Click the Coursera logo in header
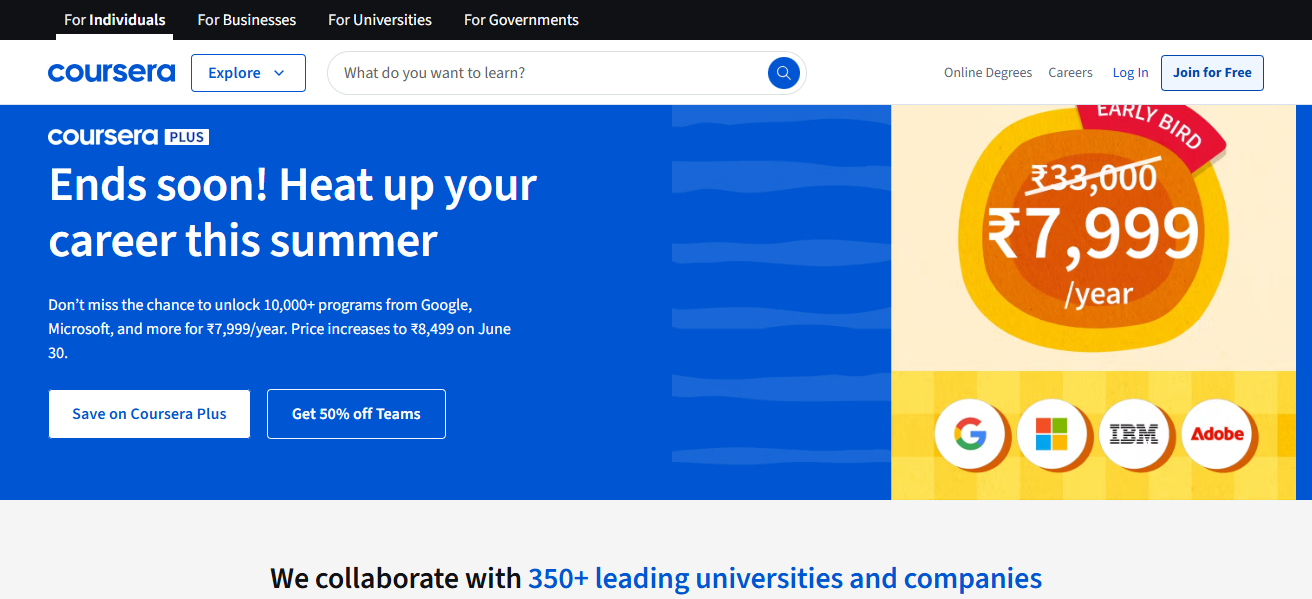This screenshot has height=599, width=1312. pos(111,73)
